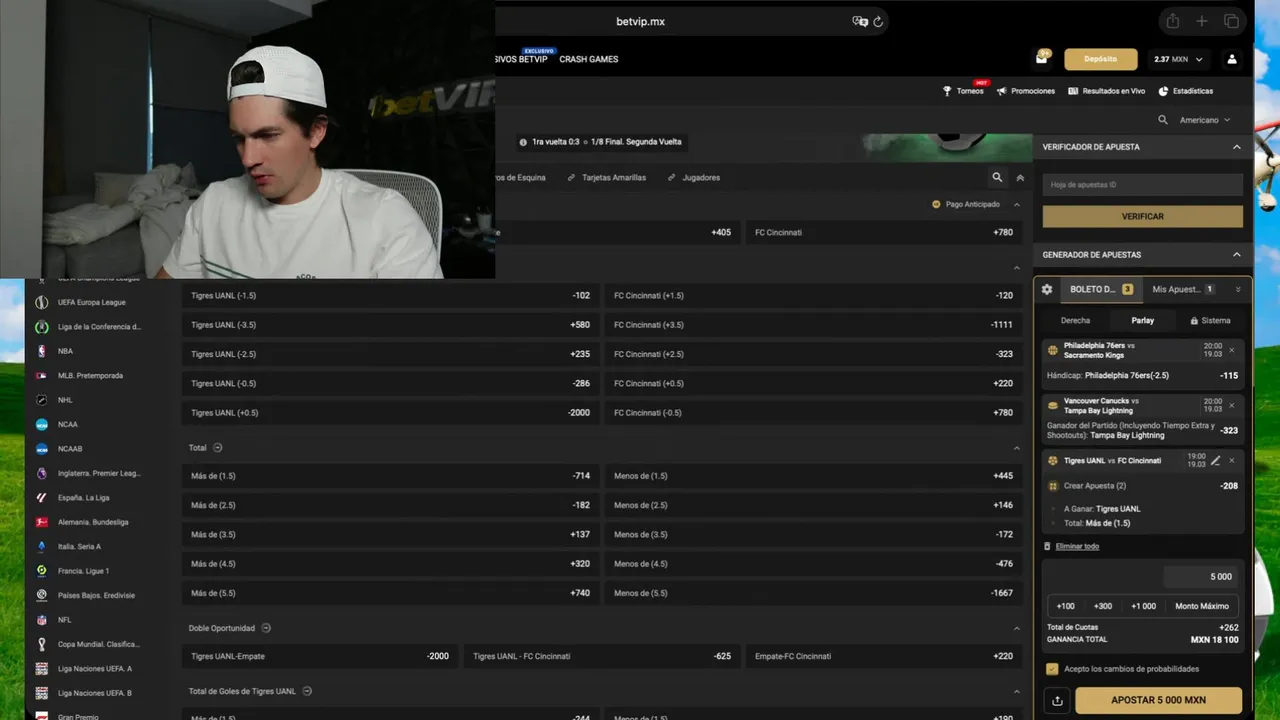Collapse the Verificador de Apuesta panel

(1236, 147)
